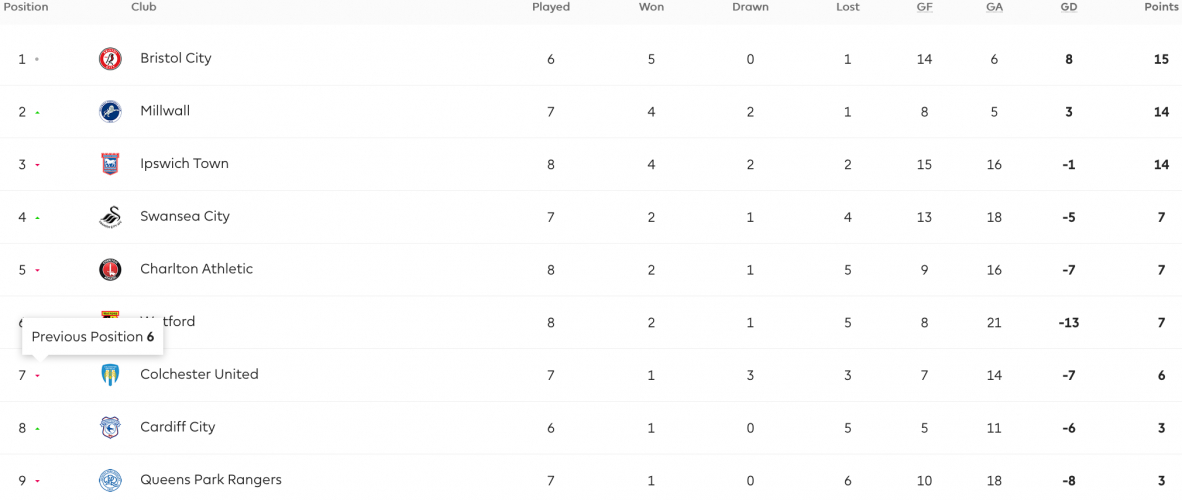
Task: Click Millwall's green position-up arrow
Action: (37, 113)
